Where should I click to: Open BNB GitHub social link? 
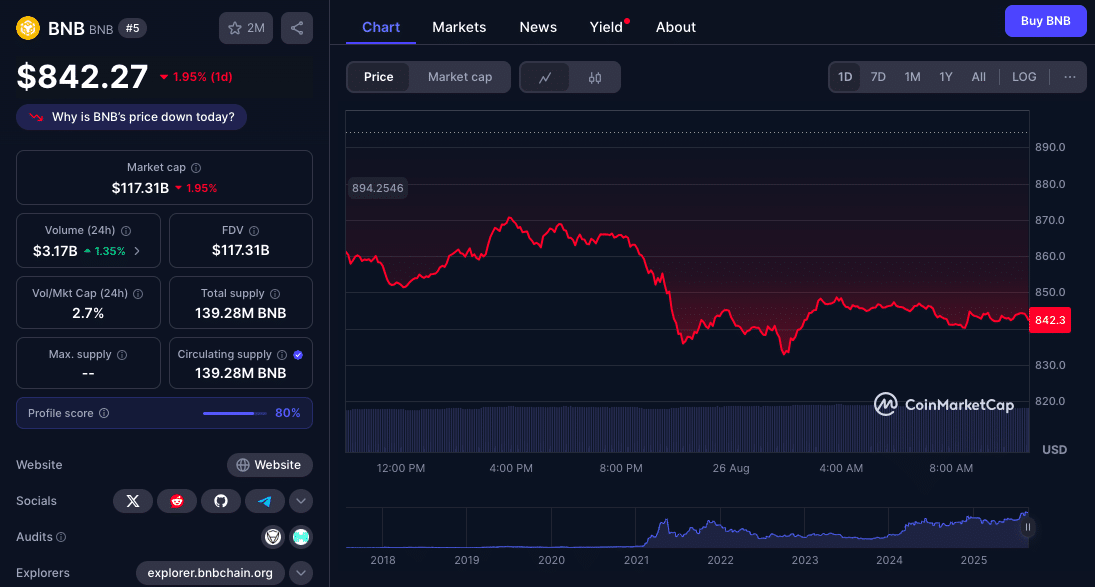[x=221, y=500]
